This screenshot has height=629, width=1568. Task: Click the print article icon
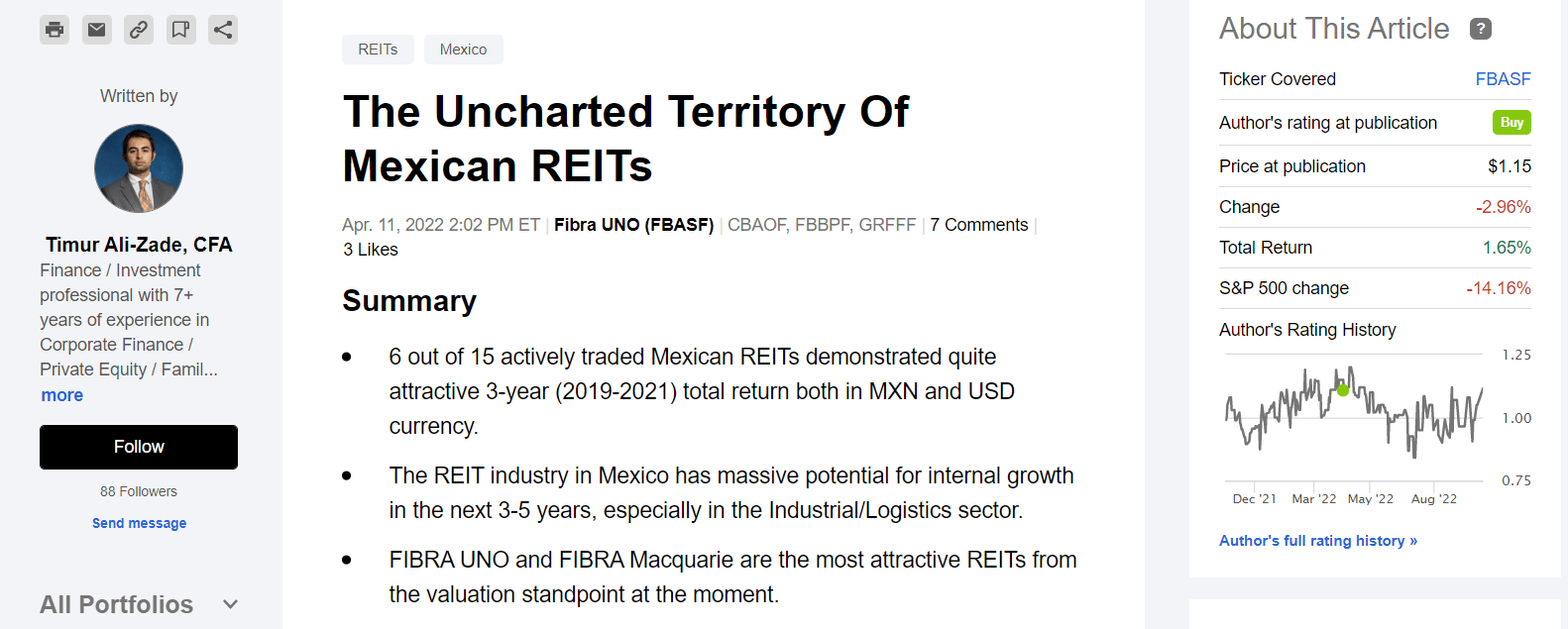55,30
